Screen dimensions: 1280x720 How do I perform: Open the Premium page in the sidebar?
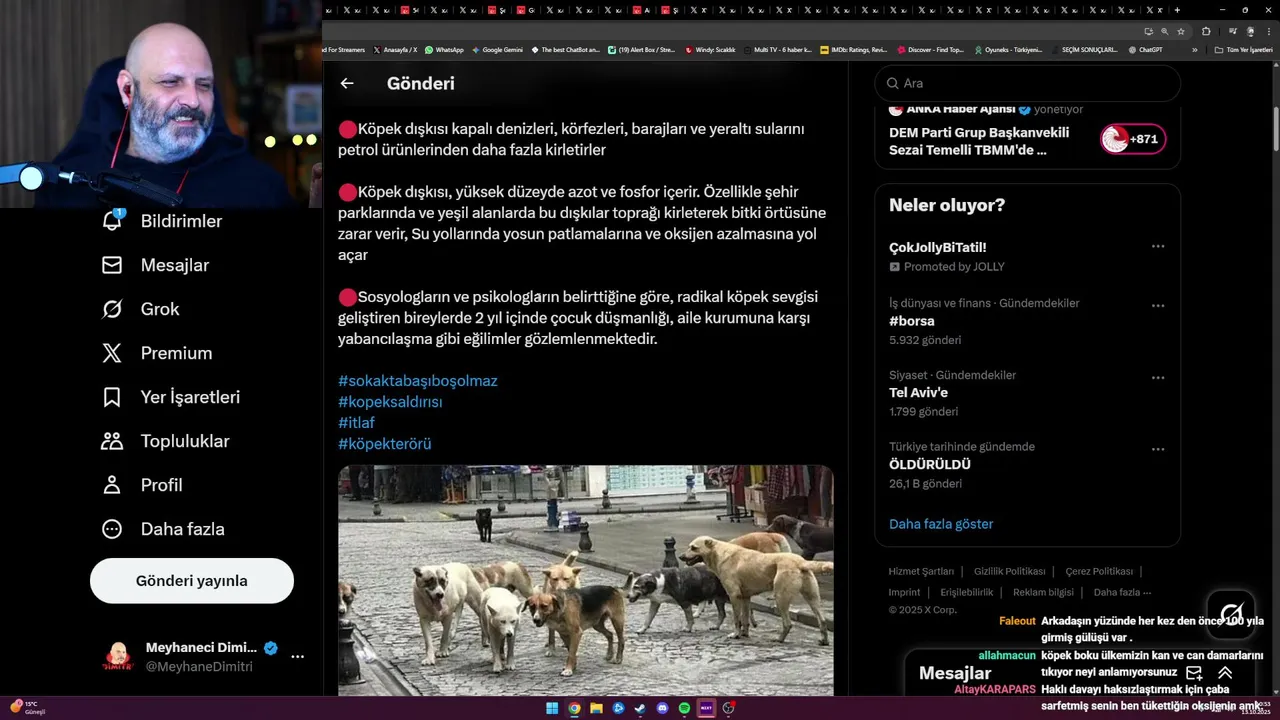pyautogui.click(x=156, y=353)
